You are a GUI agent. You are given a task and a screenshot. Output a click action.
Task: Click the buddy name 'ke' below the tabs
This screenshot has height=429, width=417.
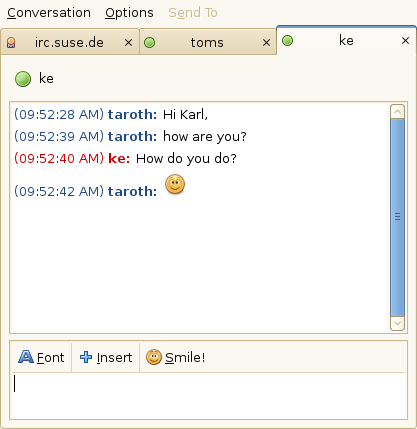pyautogui.click(x=46, y=79)
